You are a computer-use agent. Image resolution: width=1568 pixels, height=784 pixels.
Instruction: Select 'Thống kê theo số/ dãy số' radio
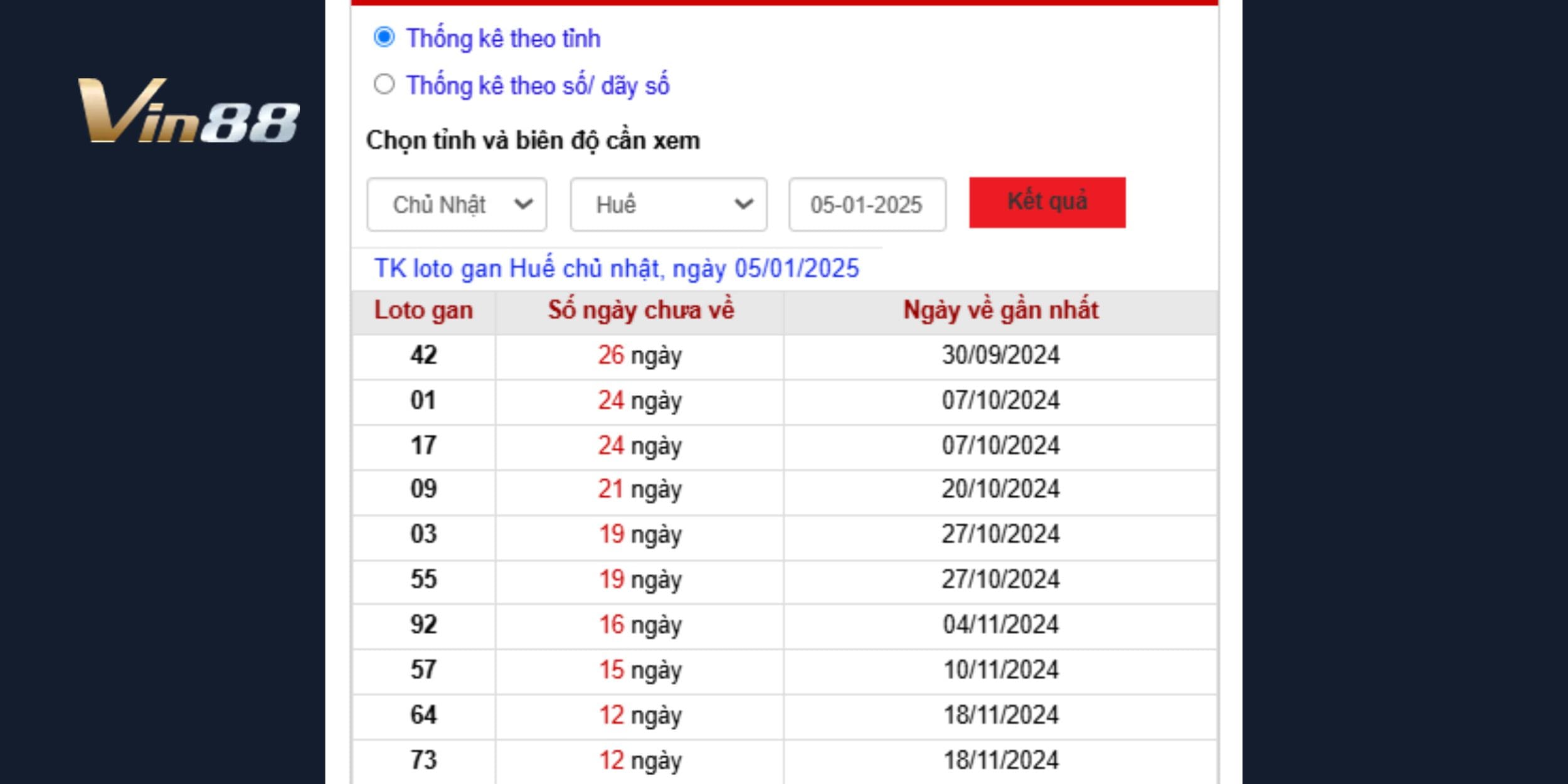click(384, 84)
